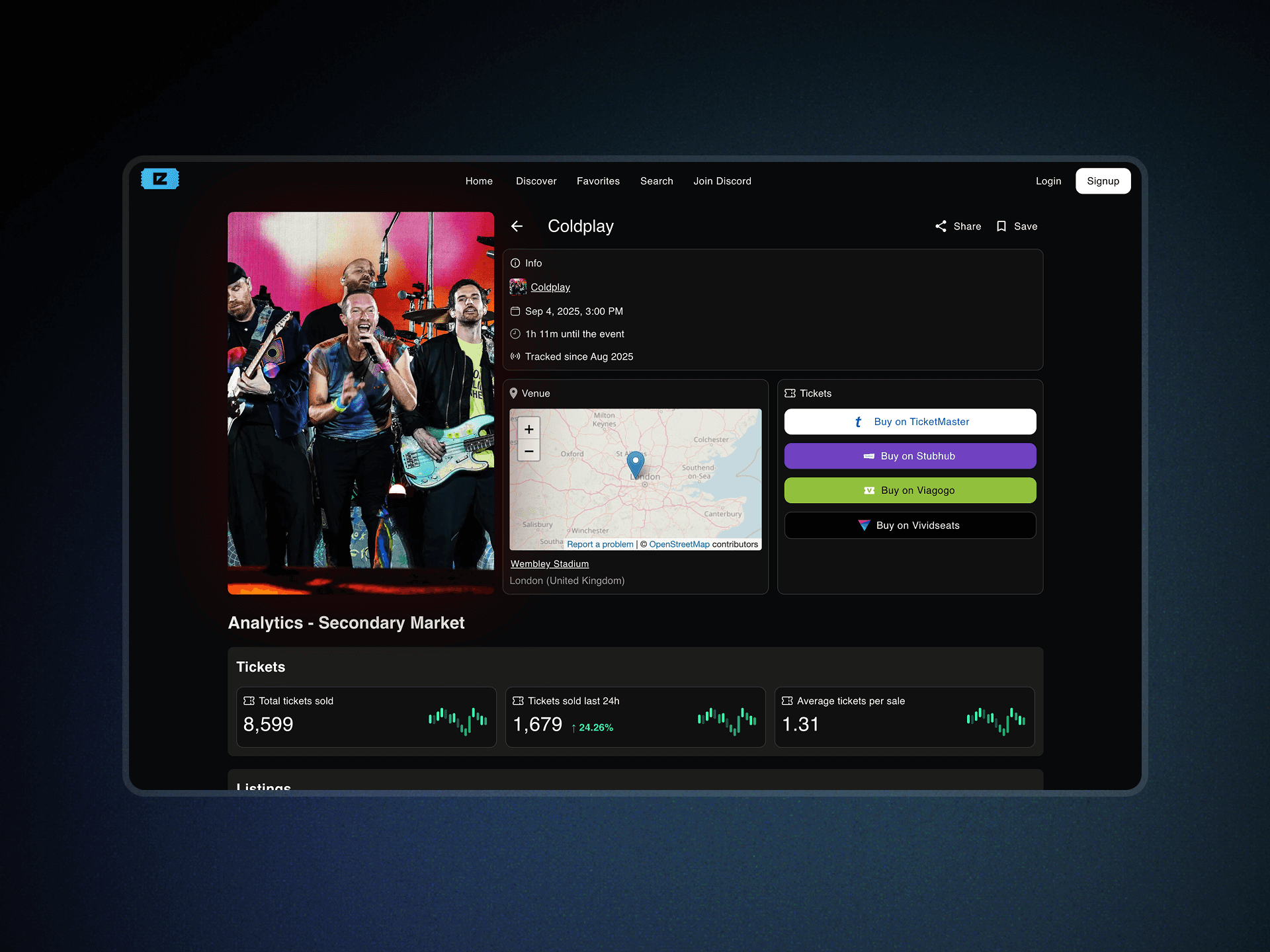This screenshot has height=952, width=1270.
Task: Click the blue map location pin
Action: tap(635, 463)
